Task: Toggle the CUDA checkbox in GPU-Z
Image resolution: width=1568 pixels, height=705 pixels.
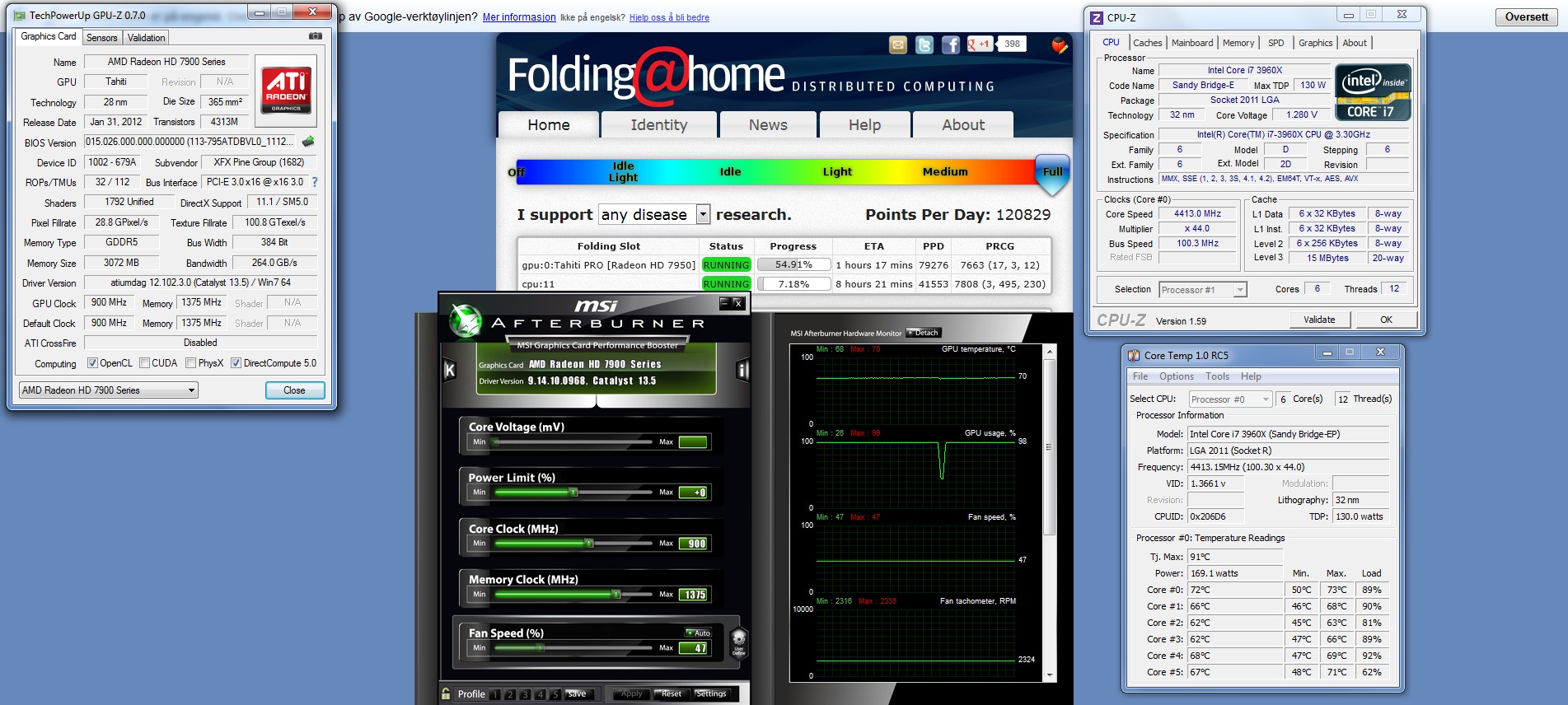Action: tap(144, 363)
